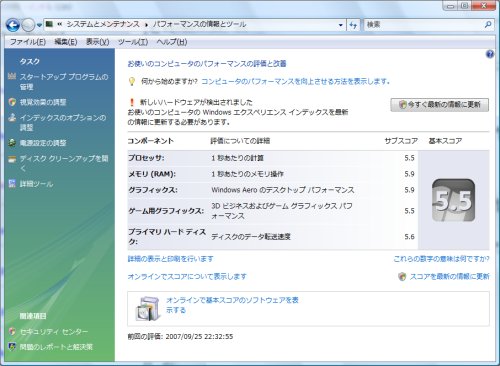This screenshot has width=500, height=366.
Task: Click the blue help question mark icon
Action: 490,54
